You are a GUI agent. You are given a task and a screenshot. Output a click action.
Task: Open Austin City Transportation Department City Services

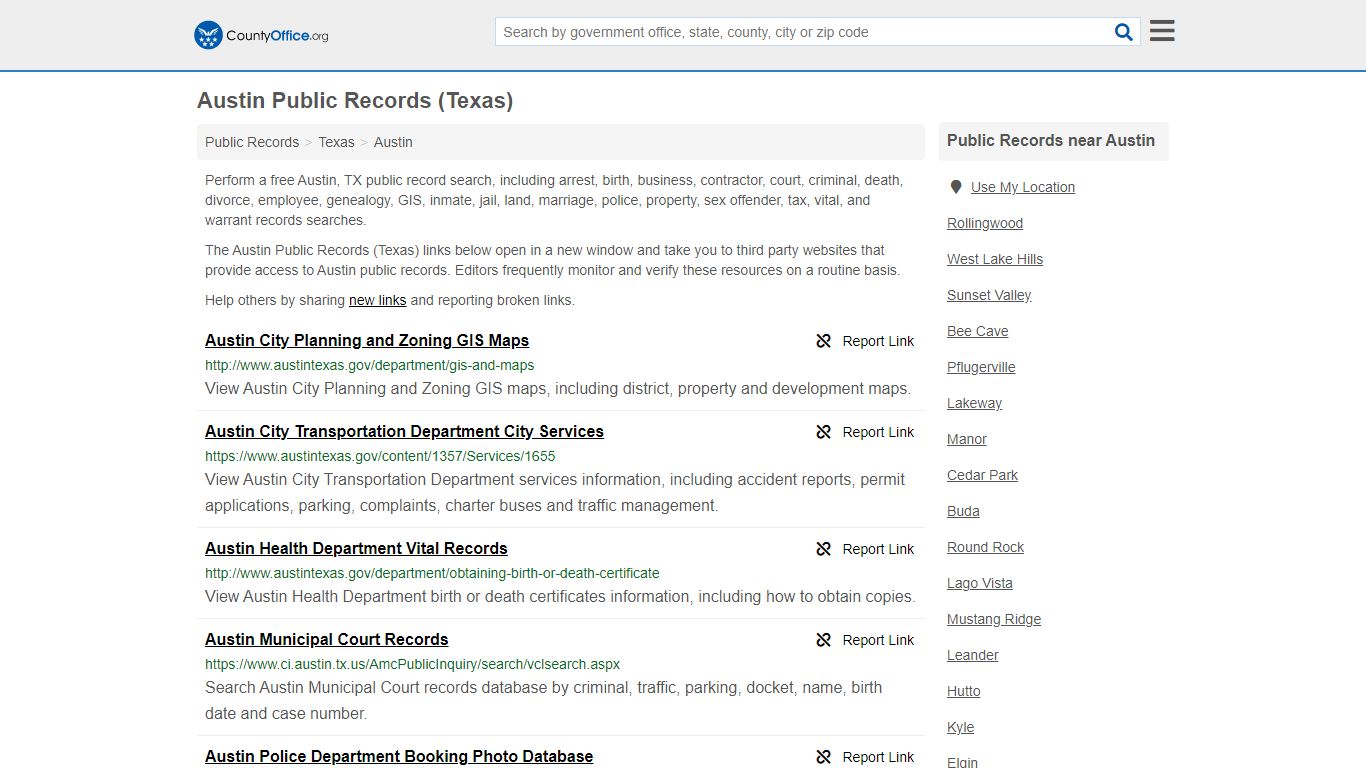coord(404,431)
